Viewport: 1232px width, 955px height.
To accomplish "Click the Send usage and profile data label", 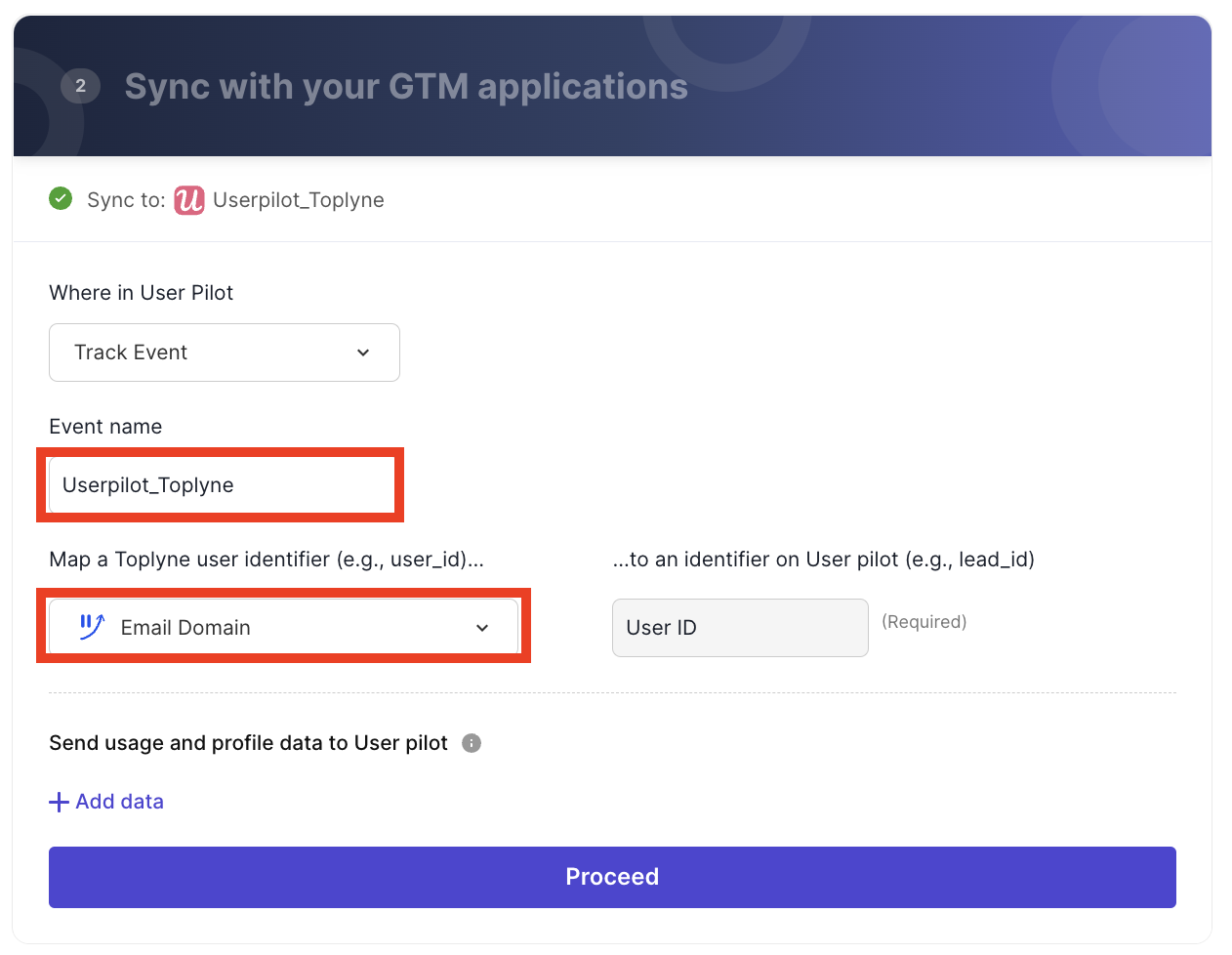I will 248,743.
